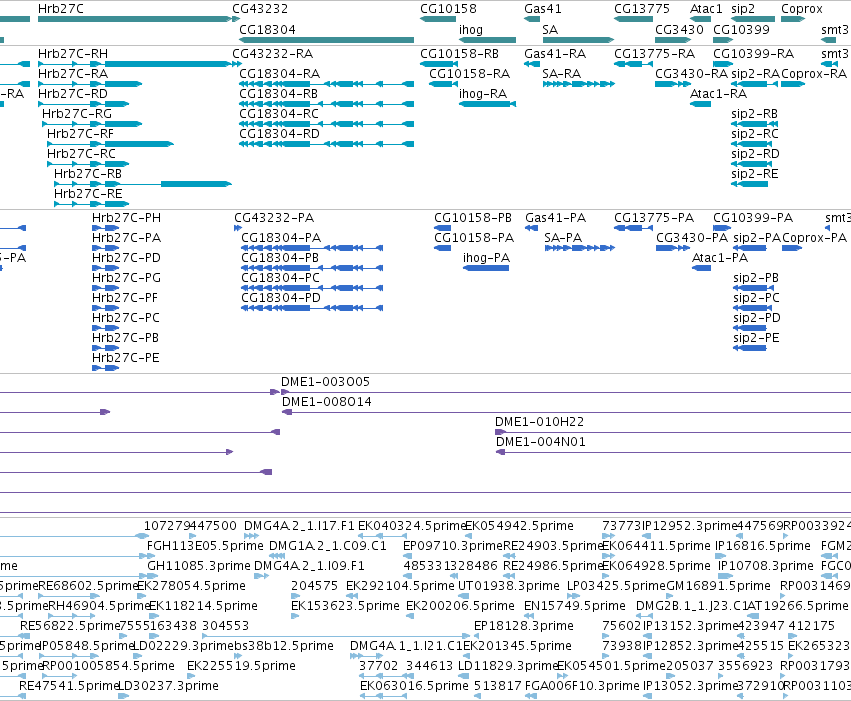Select BAC clone DME1-008O14
851x701 pixels.
click(x=567, y=412)
